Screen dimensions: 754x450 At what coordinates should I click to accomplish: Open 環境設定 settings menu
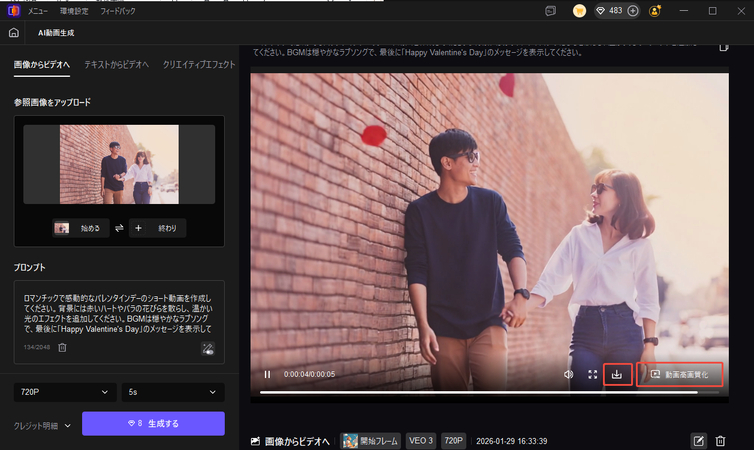point(74,11)
